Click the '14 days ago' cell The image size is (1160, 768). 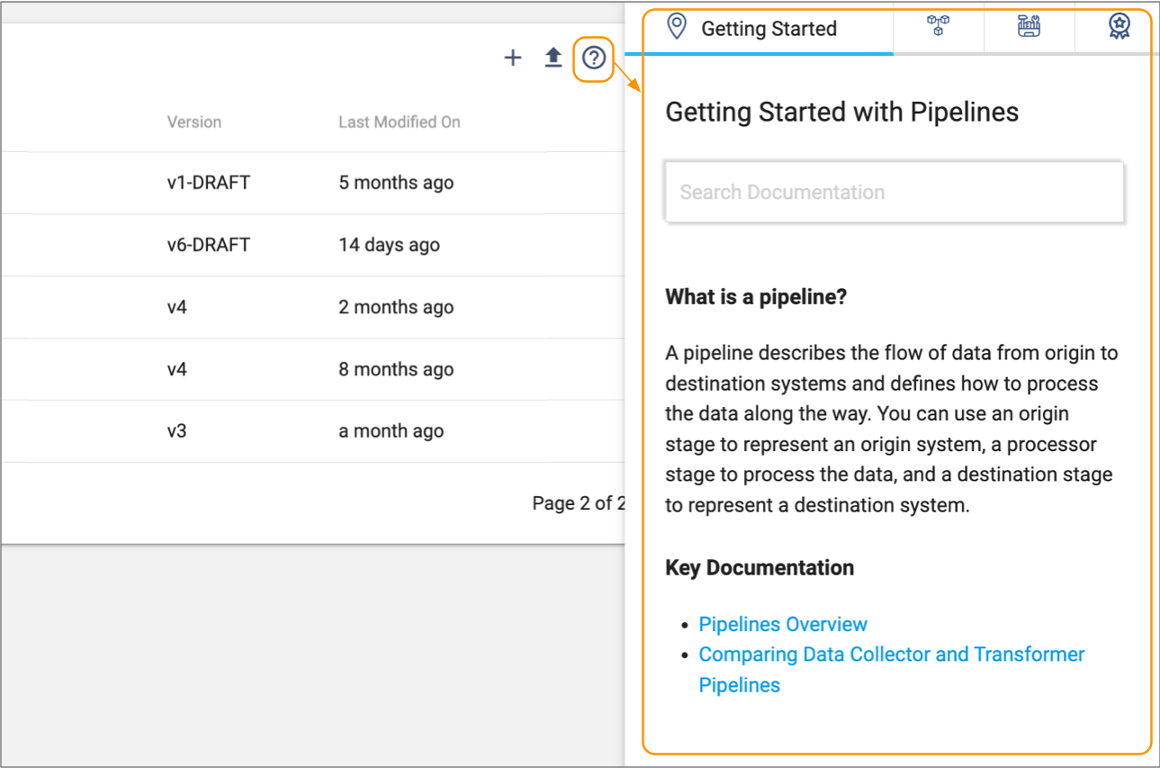point(389,245)
